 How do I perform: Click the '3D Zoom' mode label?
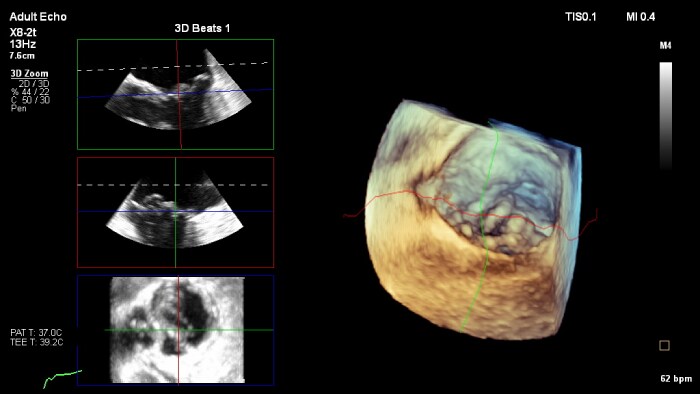point(29,74)
